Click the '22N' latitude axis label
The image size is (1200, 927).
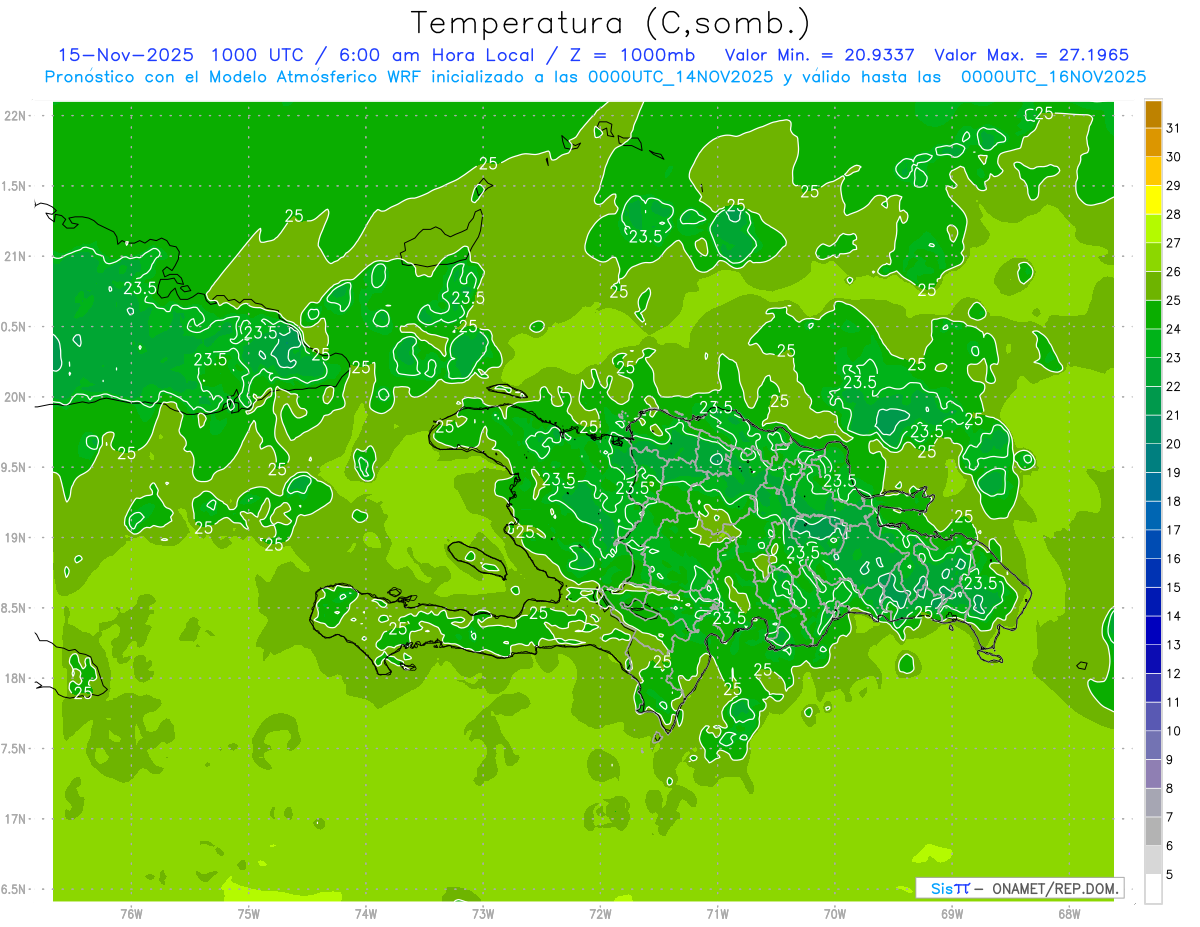tap(16, 116)
